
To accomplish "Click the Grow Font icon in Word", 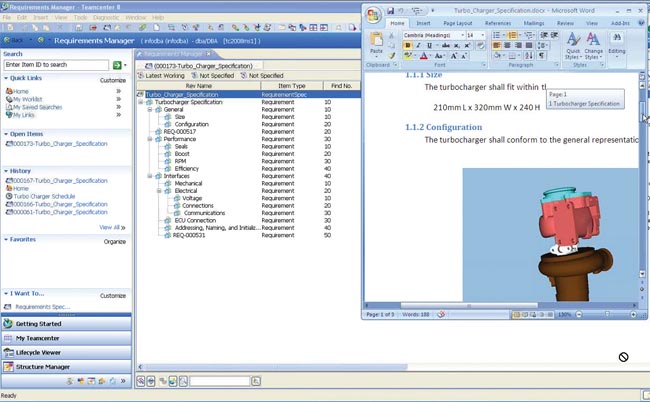I will coord(454,56).
